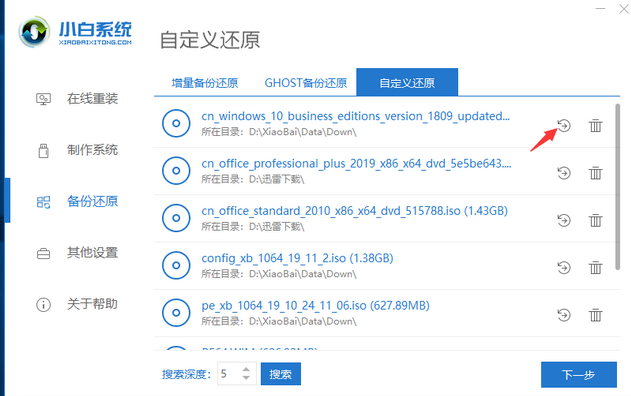Click the 关于帮助 info icon
Image resolution: width=631 pixels, height=396 pixels.
click(x=43, y=305)
